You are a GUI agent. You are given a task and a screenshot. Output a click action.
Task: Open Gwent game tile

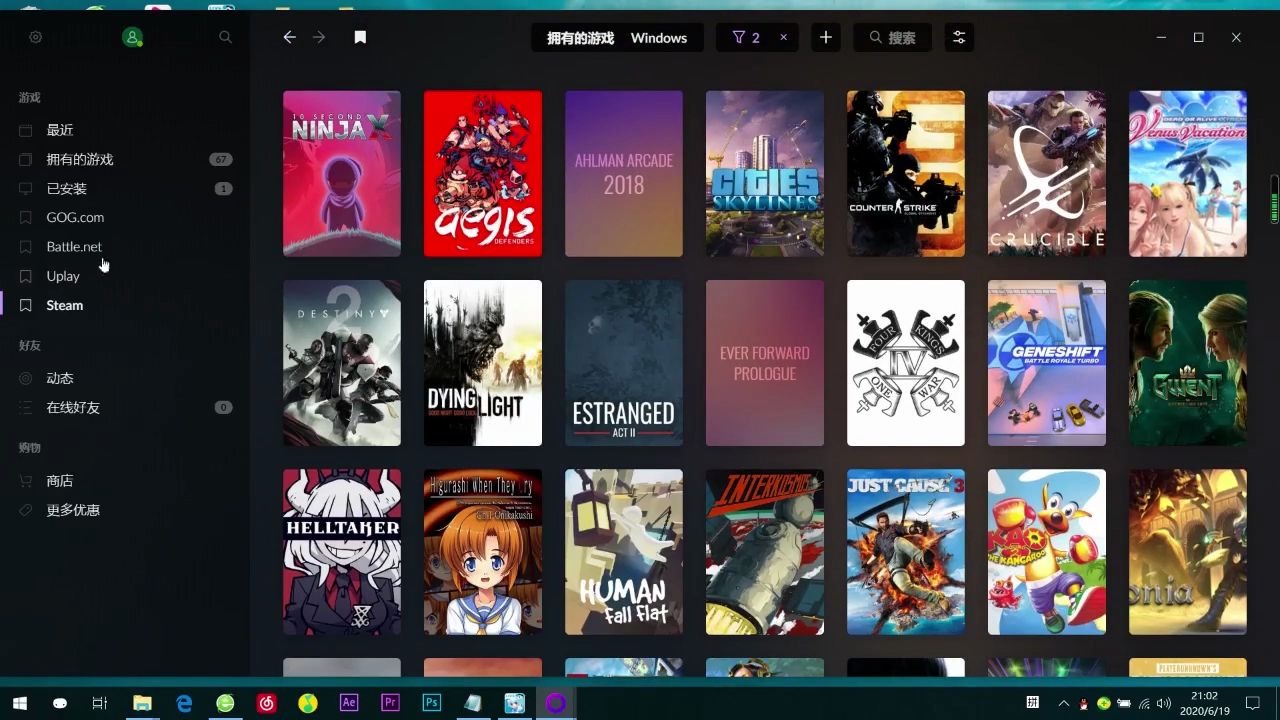point(1188,363)
